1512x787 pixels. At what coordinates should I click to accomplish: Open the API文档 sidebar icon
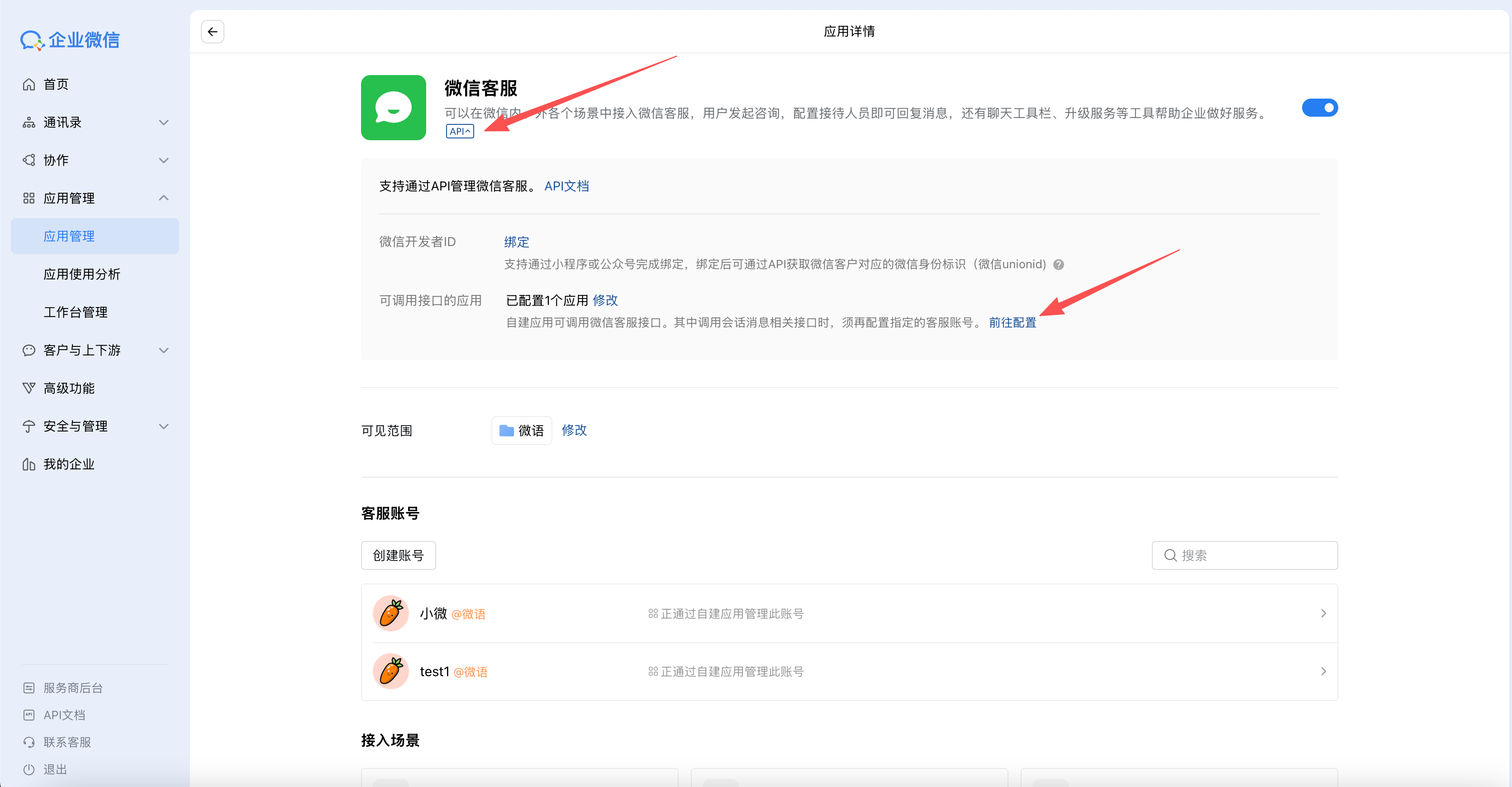tap(29, 714)
